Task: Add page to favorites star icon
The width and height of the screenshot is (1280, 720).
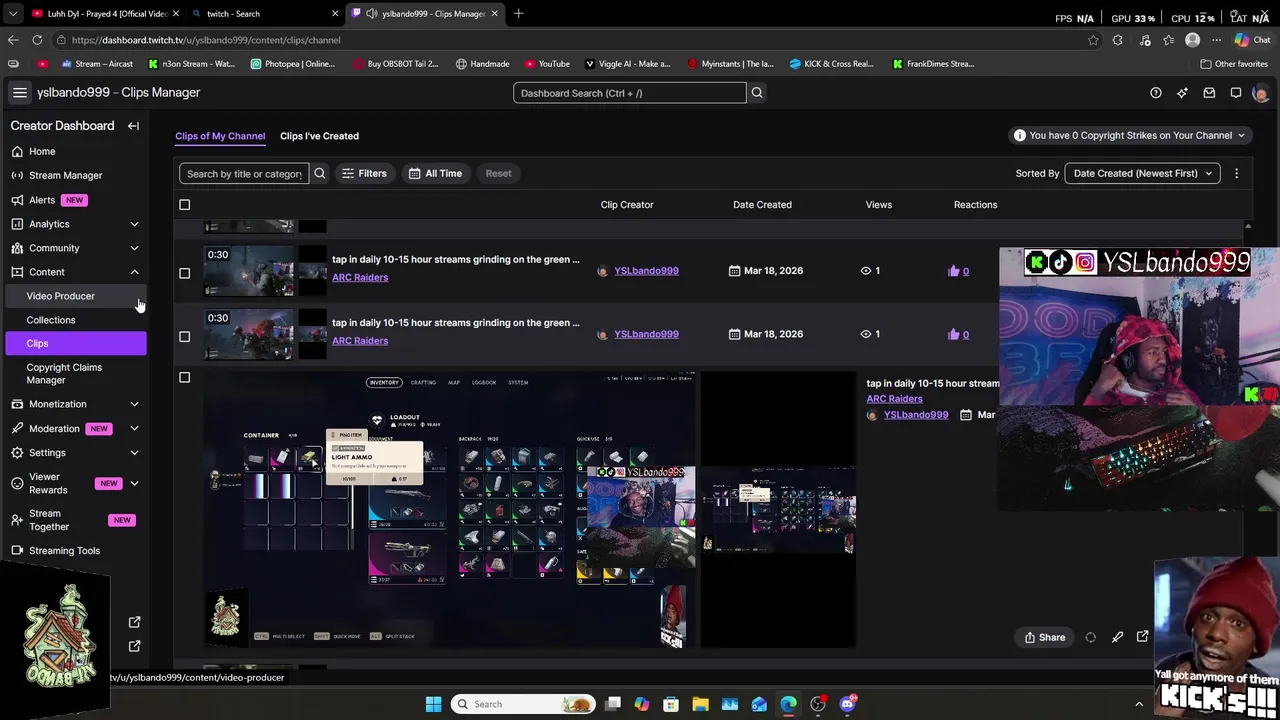Action: [x=1093, y=40]
